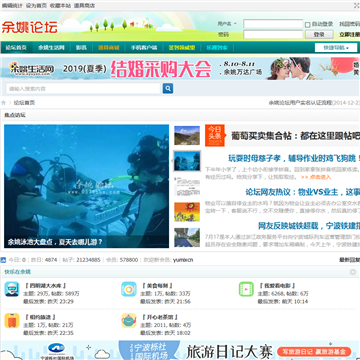Open article 玩耍时母慈子孝

pos(294,158)
